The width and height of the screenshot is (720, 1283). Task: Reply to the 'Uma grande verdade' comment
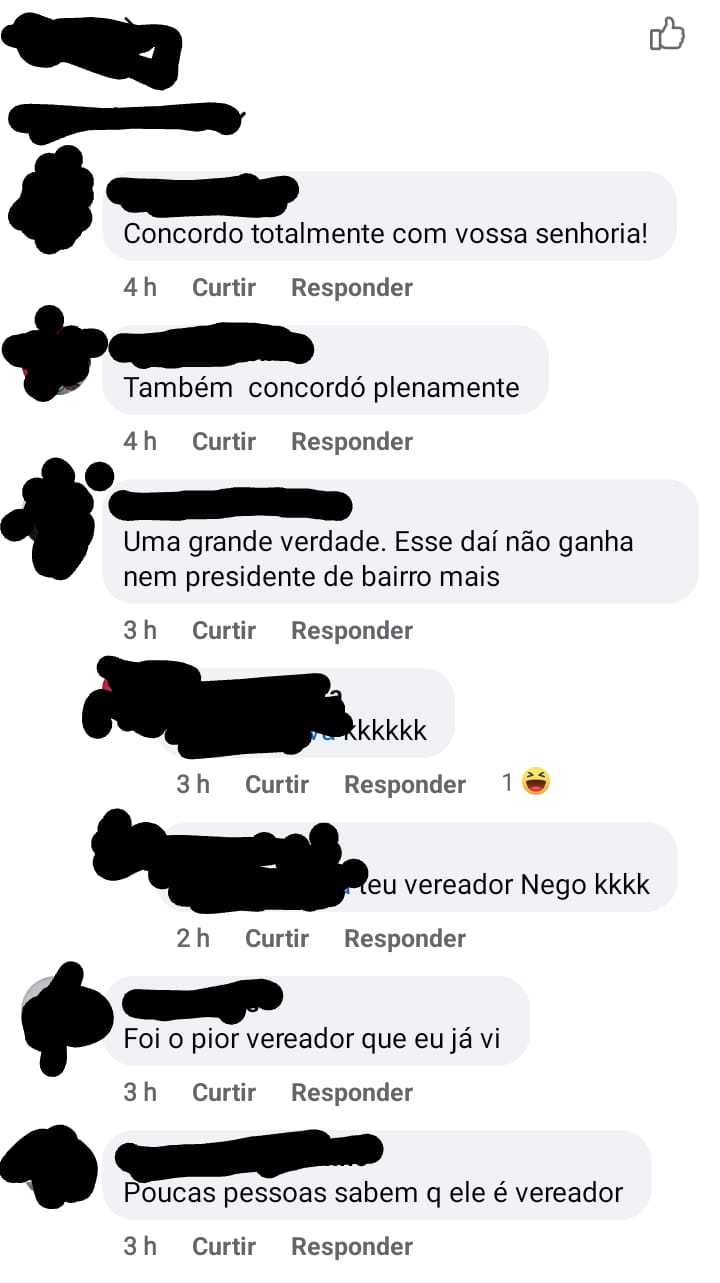(352, 631)
